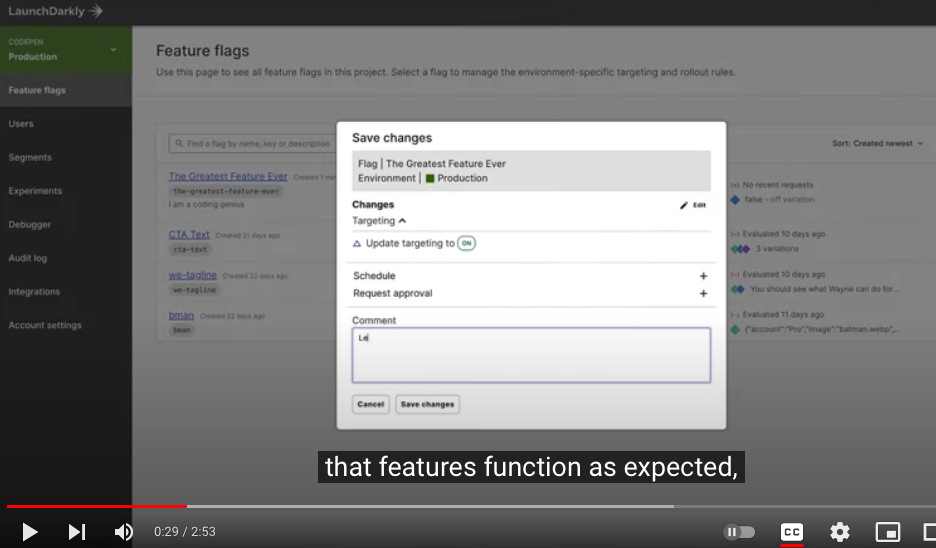Open the Sort: Created newest dropdown

tap(878, 143)
